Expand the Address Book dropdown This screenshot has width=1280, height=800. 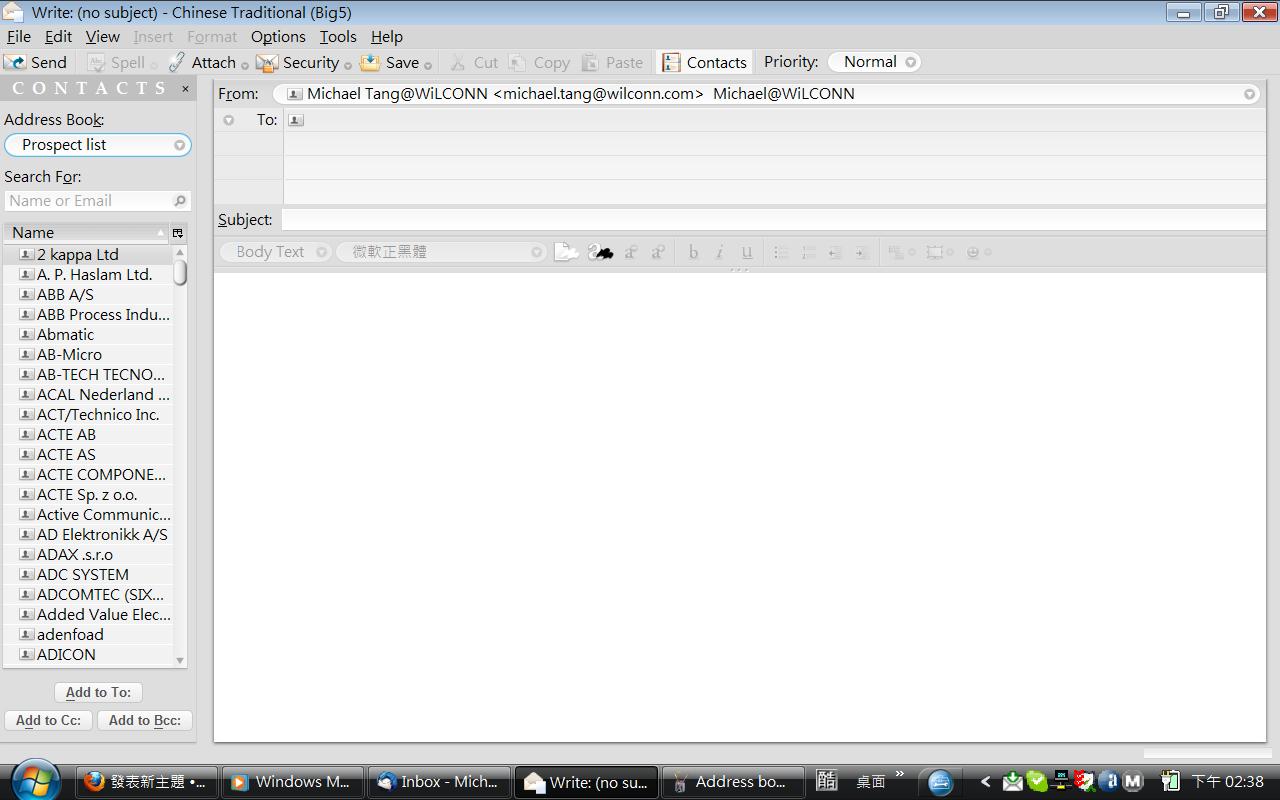tap(179, 145)
